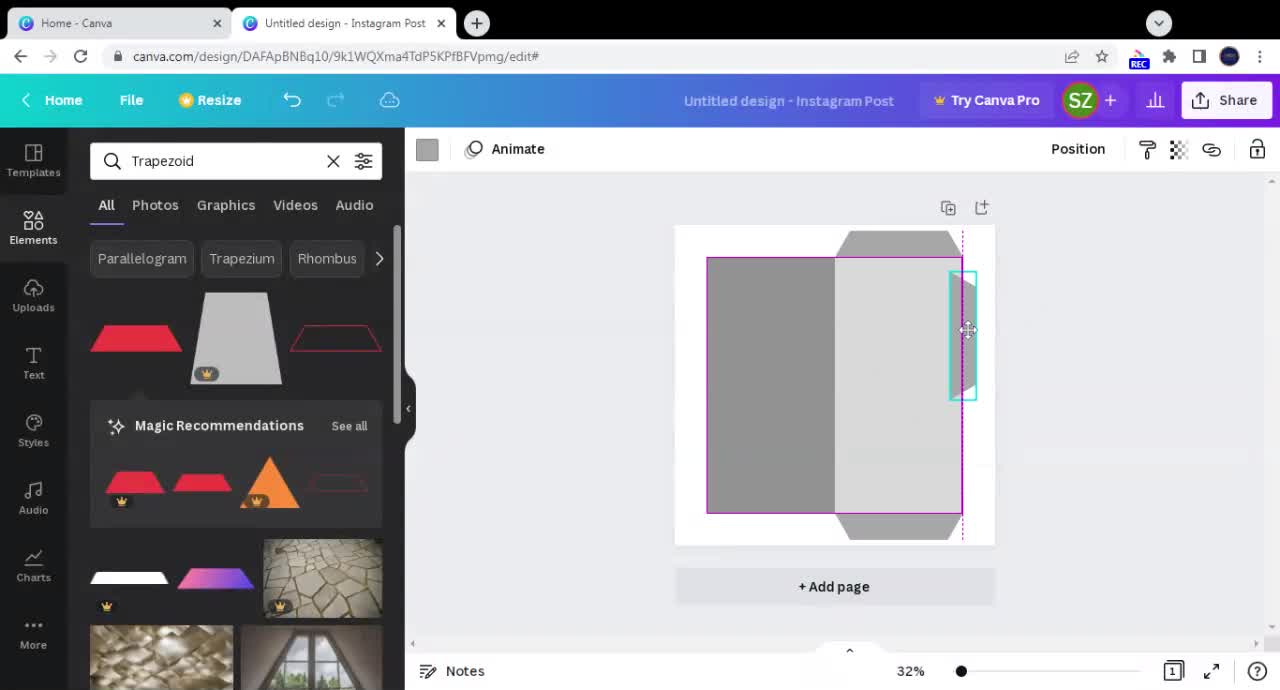Open the SZ account avatar

click(x=1080, y=100)
